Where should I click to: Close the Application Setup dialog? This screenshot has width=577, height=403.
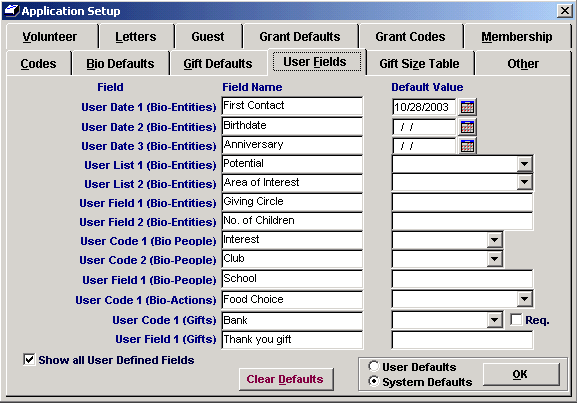tap(564, 11)
